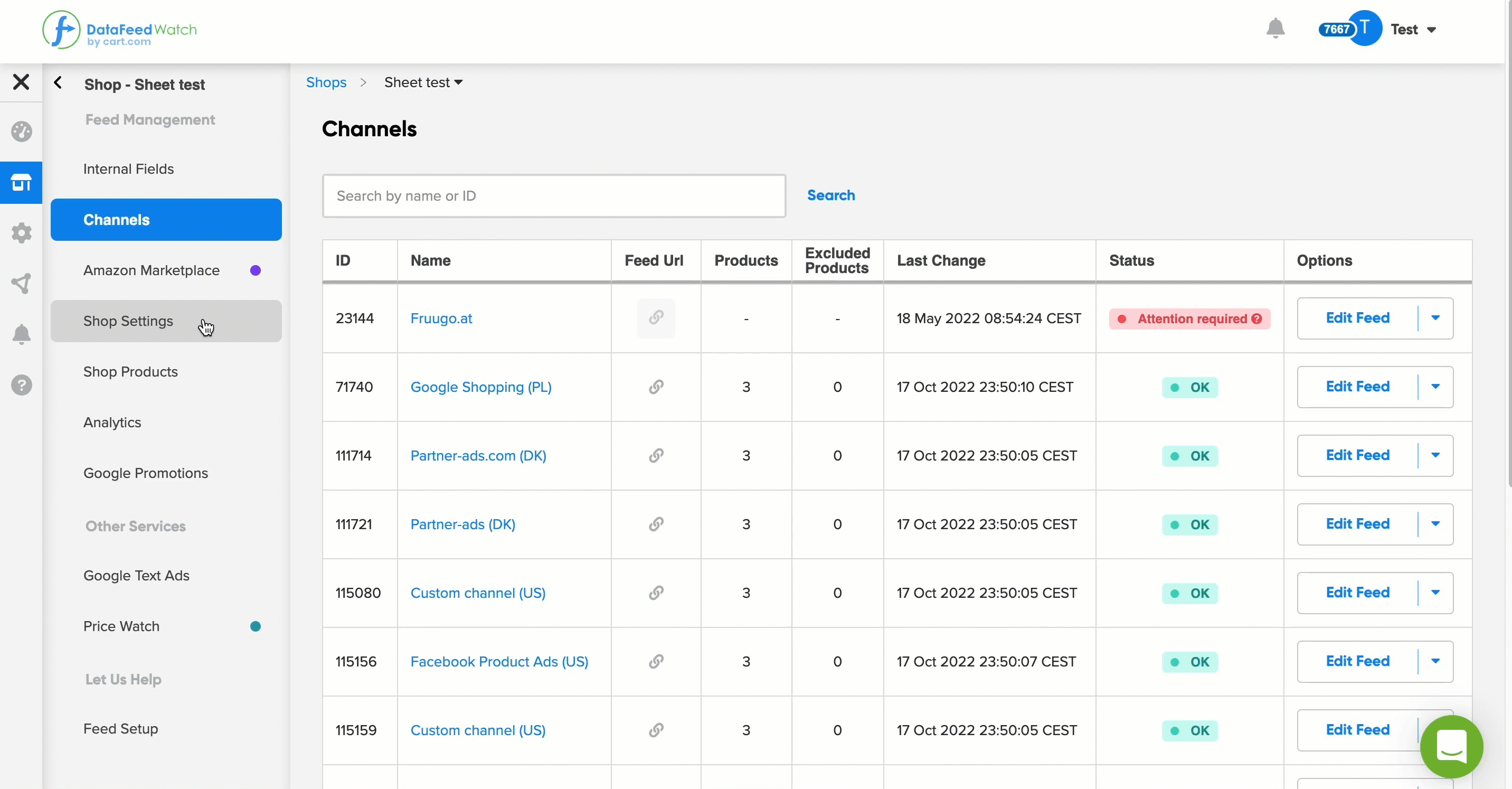Click the DataFeedWatch logo

point(120,30)
